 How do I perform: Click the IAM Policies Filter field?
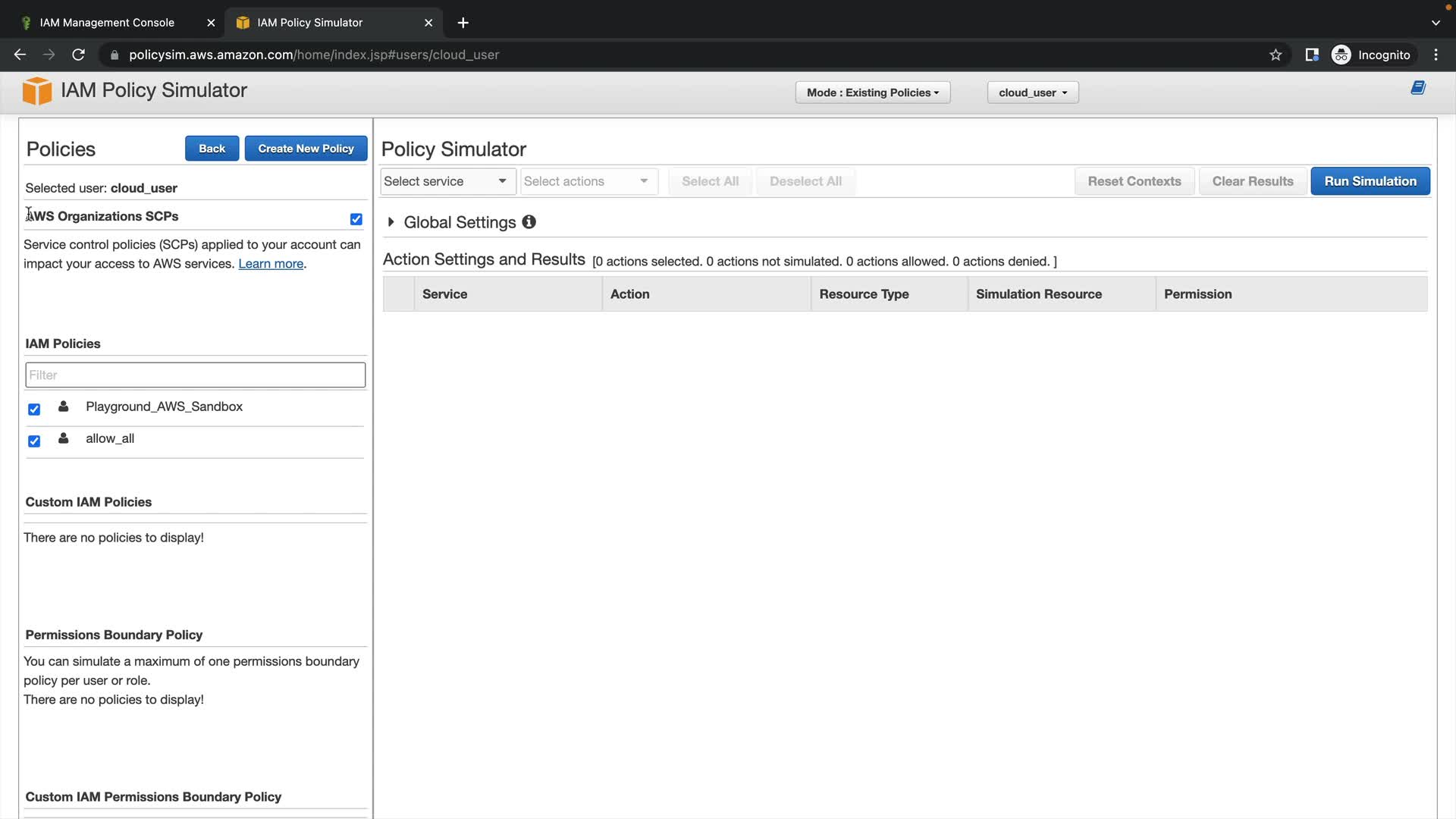(195, 375)
